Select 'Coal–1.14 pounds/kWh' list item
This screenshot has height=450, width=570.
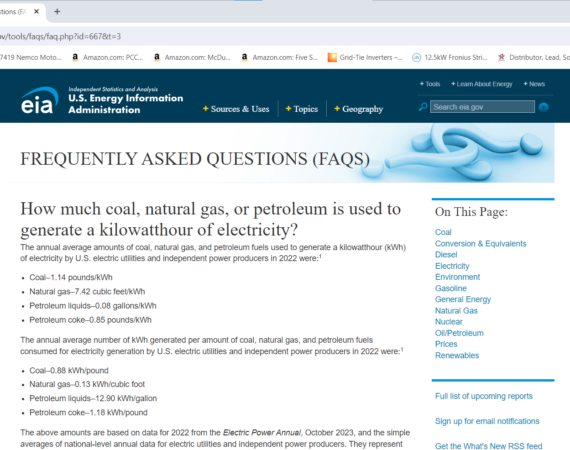[x=71, y=277]
